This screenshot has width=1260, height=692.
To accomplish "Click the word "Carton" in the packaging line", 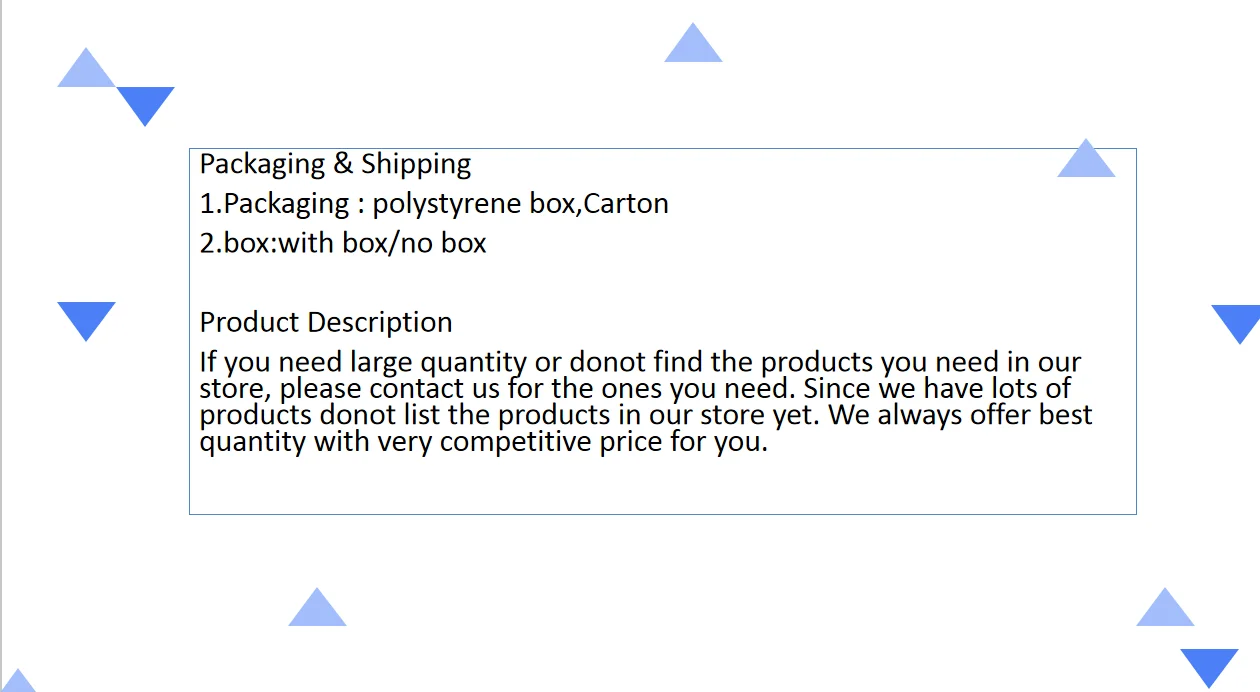I will pyautogui.click(x=626, y=204).
